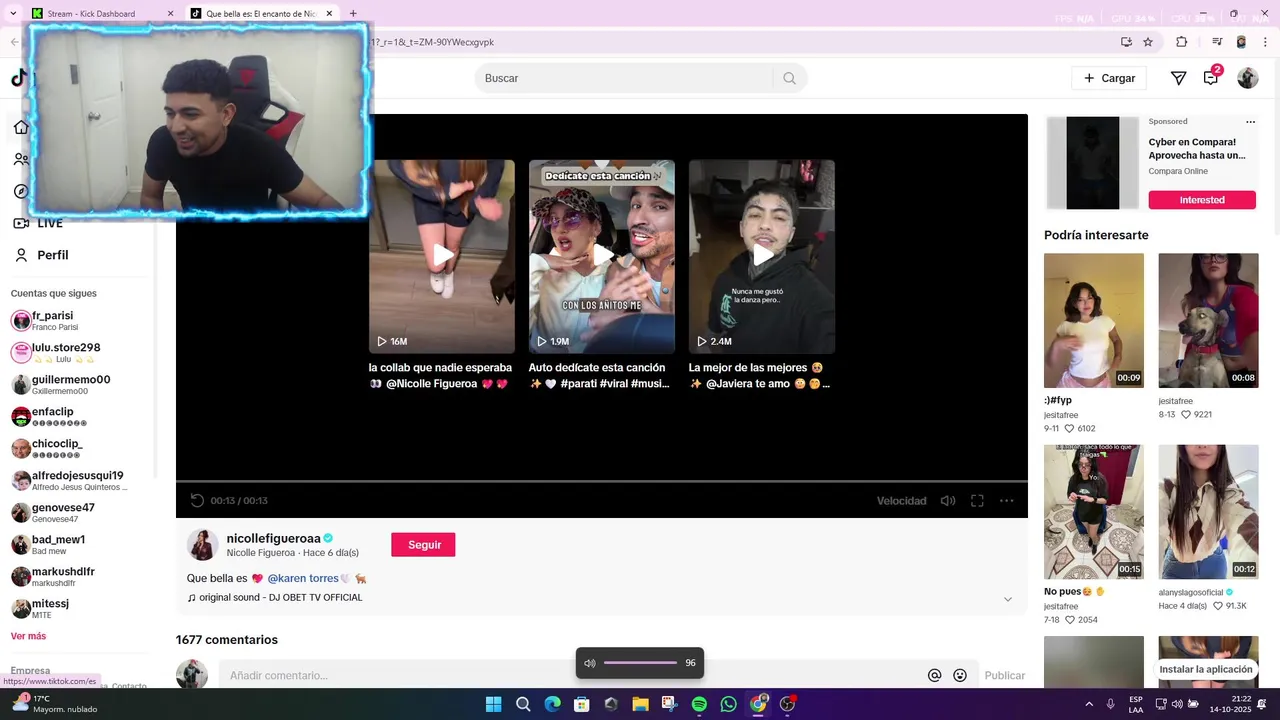Open the Velocidad playback speed menu
Image resolution: width=1280 pixels, height=720 pixels.
point(901,500)
